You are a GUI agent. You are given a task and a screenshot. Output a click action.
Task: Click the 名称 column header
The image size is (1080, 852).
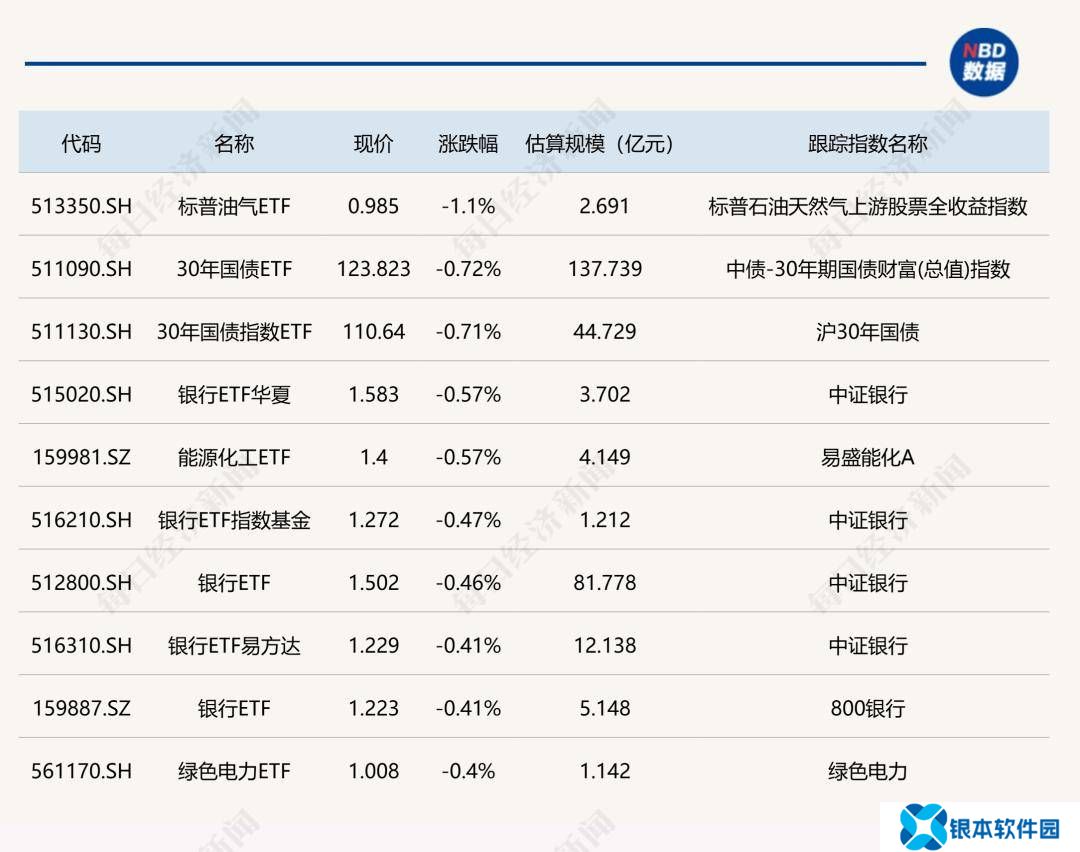tap(234, 143)
